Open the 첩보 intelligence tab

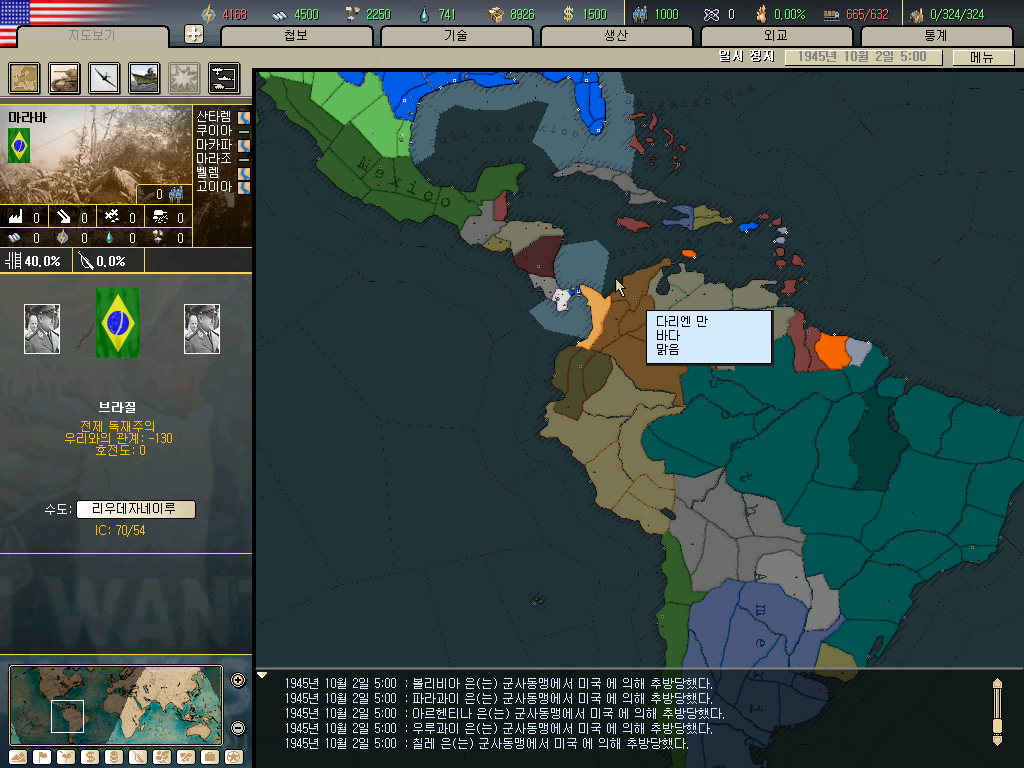coord(296,35)
